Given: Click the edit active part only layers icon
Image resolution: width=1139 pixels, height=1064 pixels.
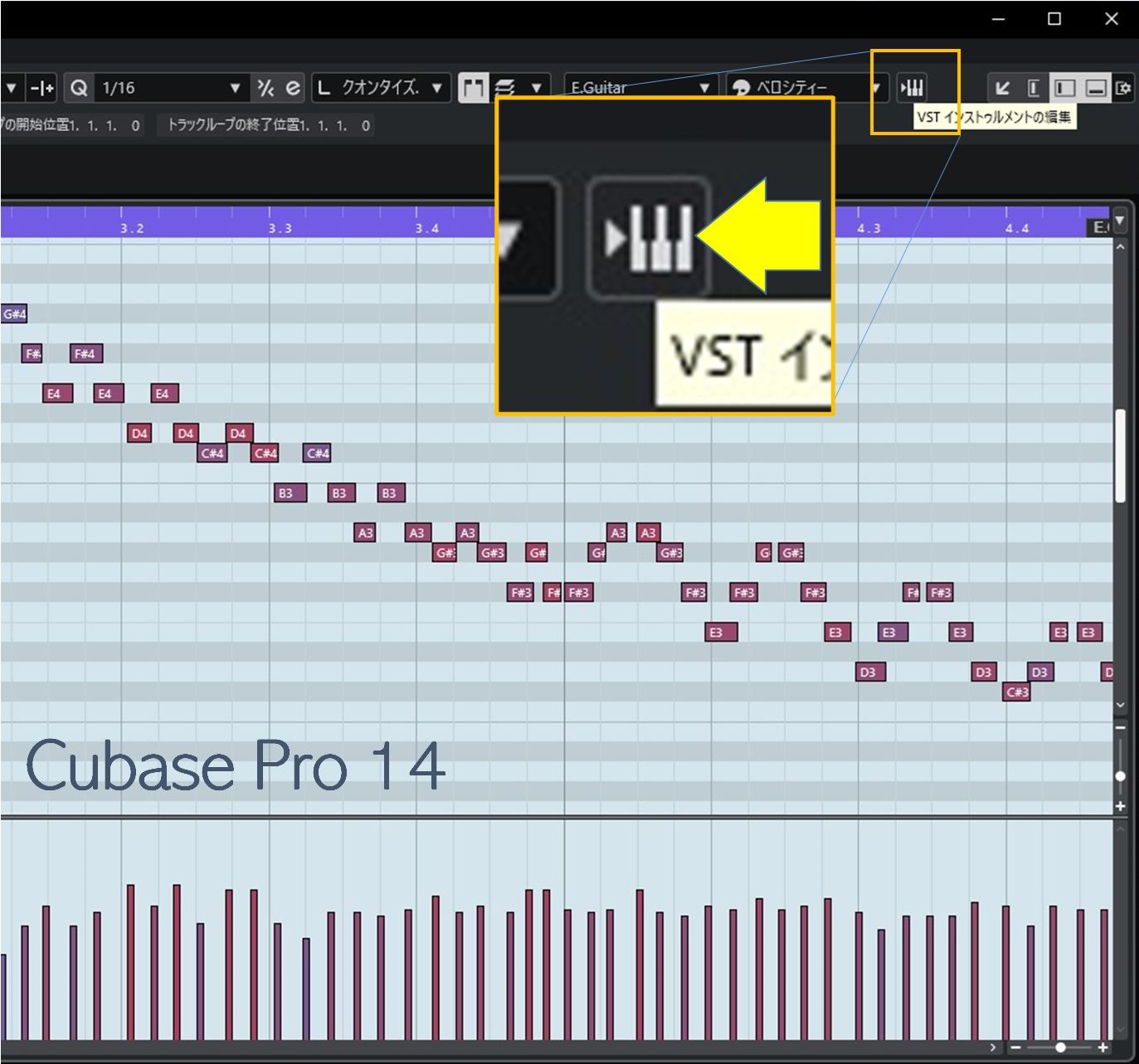Looking at the screenshot, I should (x=505, y=88).
